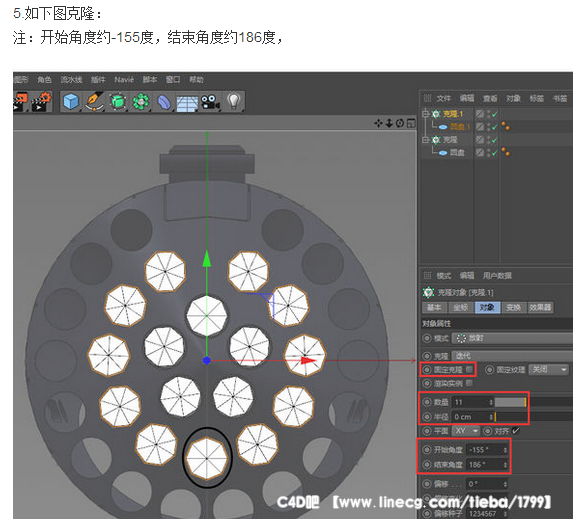Image resolution: width=577 pixels, height=519 pixels.
Task: Open Edit Render Settings clapperboard icon
Action: click(x=41, y=101)
